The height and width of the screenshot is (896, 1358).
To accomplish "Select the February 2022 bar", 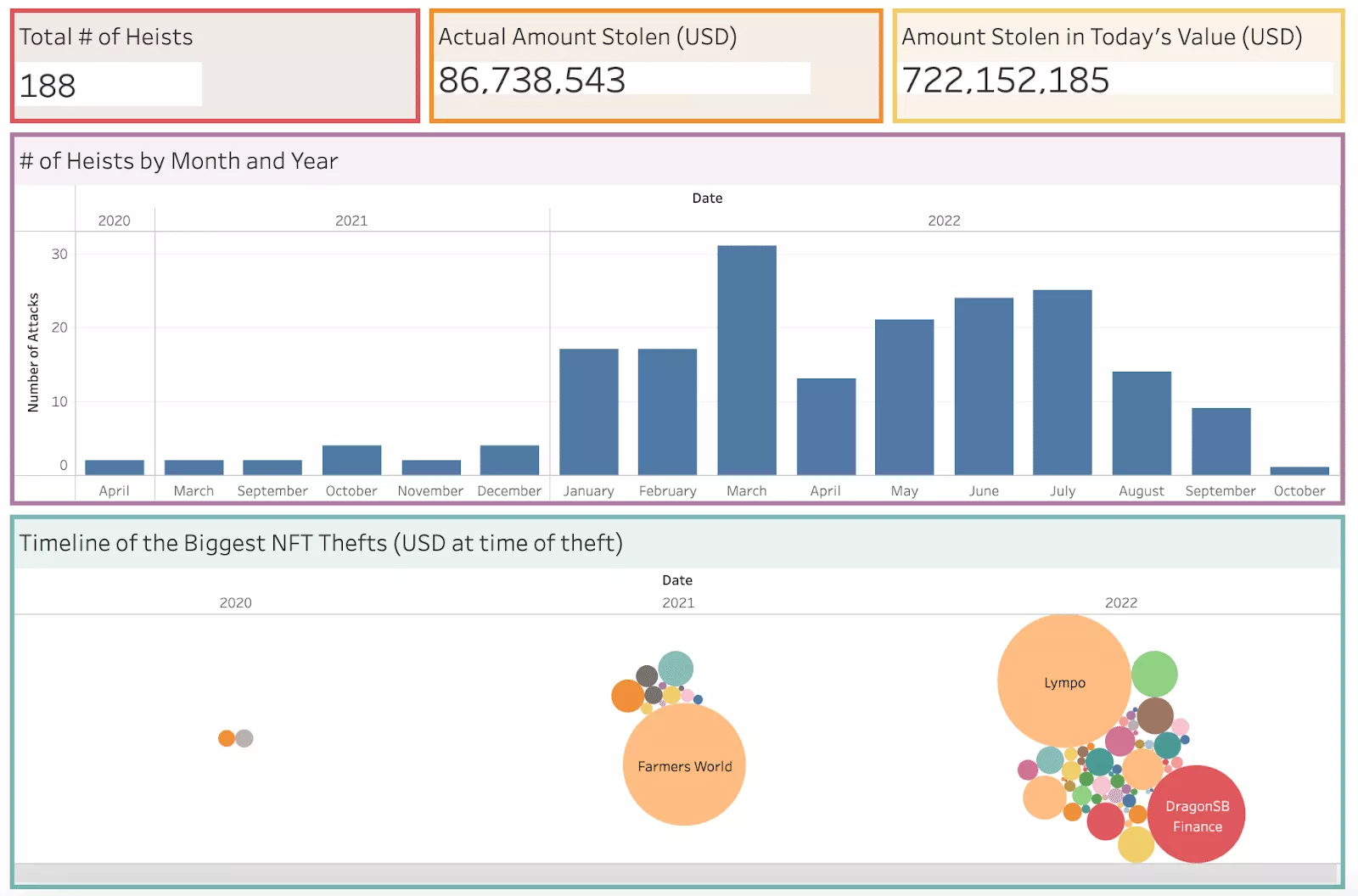I will (x=668, y=412).
